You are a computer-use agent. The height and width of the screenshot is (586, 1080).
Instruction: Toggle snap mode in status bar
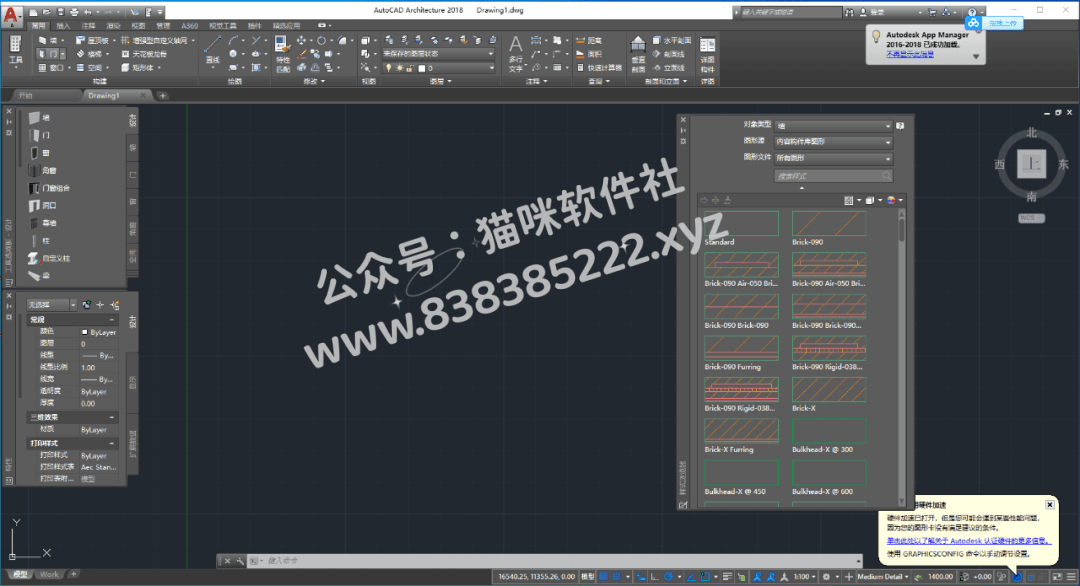pos(616,577)
